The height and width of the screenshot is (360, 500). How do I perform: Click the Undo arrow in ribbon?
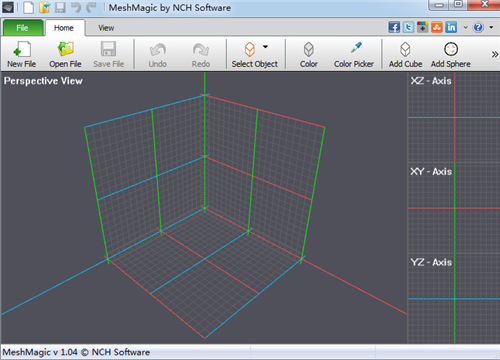[158, 50]
